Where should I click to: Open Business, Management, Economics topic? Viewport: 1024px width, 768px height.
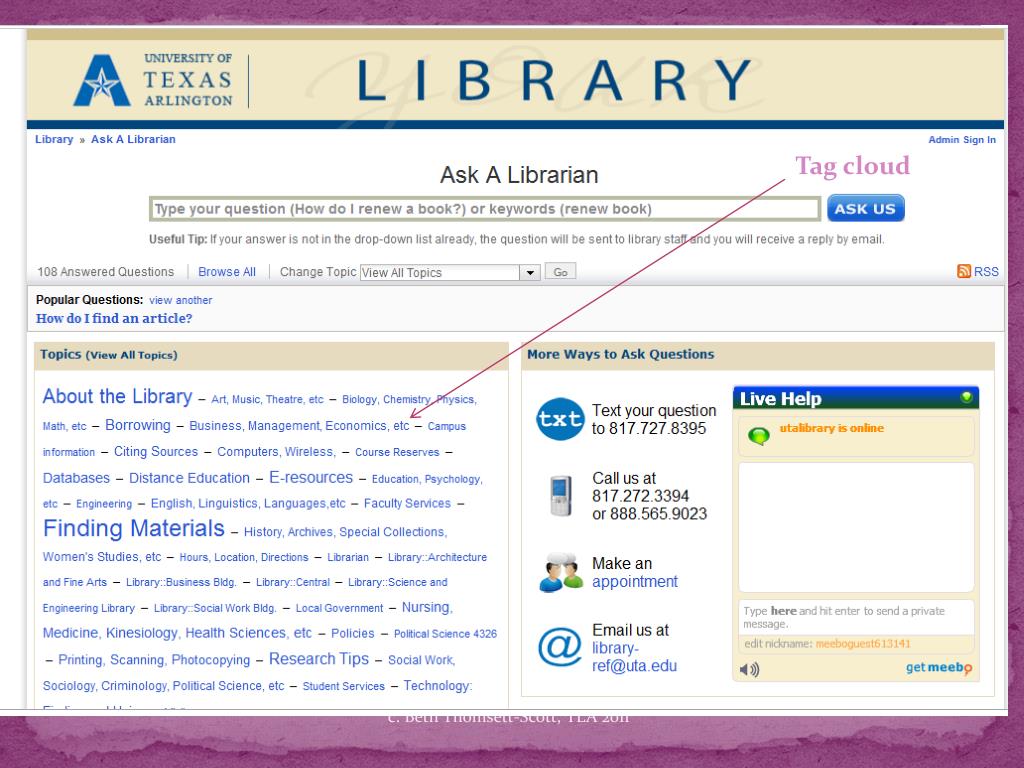click(299, 426)
